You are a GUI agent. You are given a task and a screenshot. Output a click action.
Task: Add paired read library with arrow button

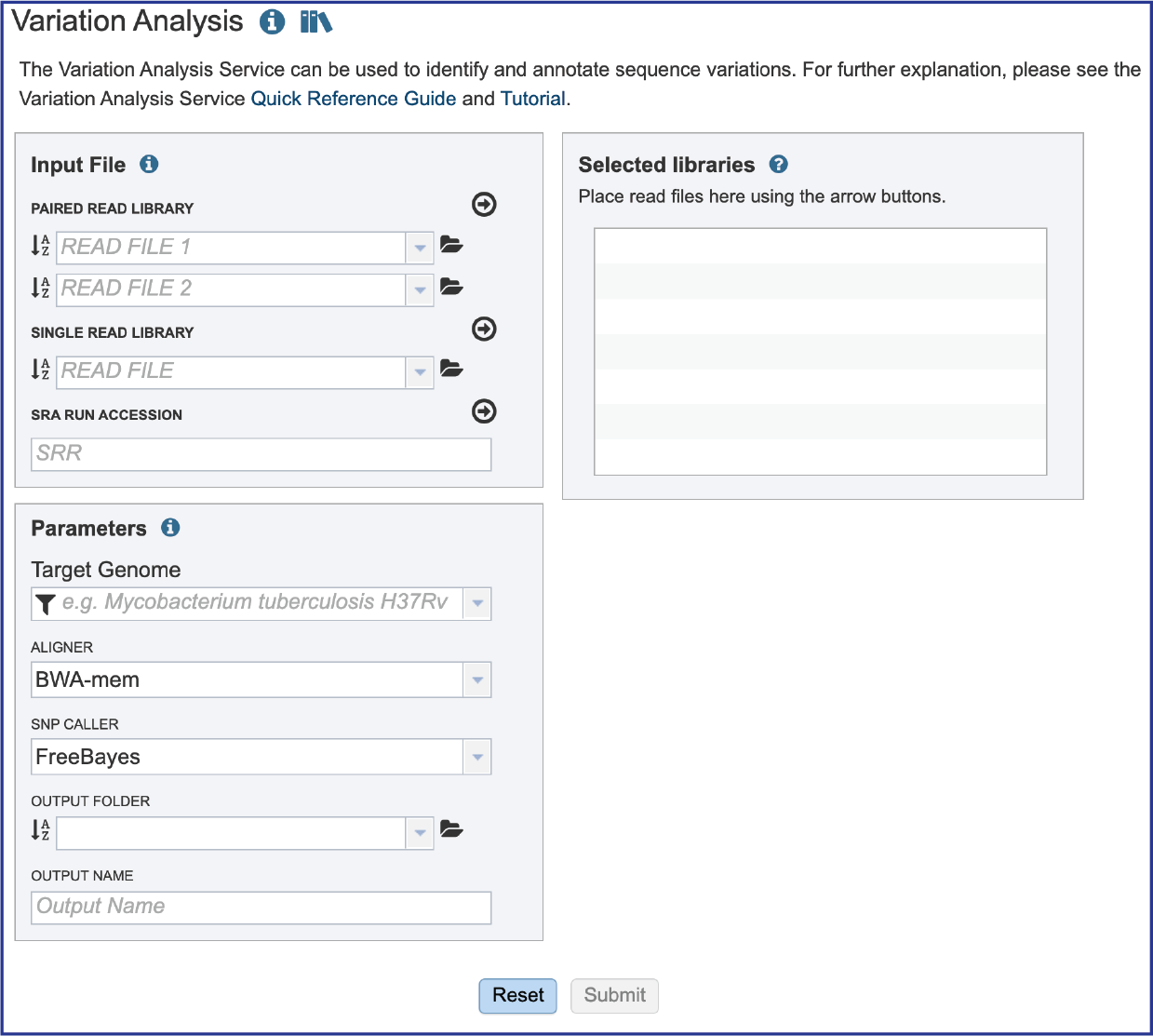[484, 204]
